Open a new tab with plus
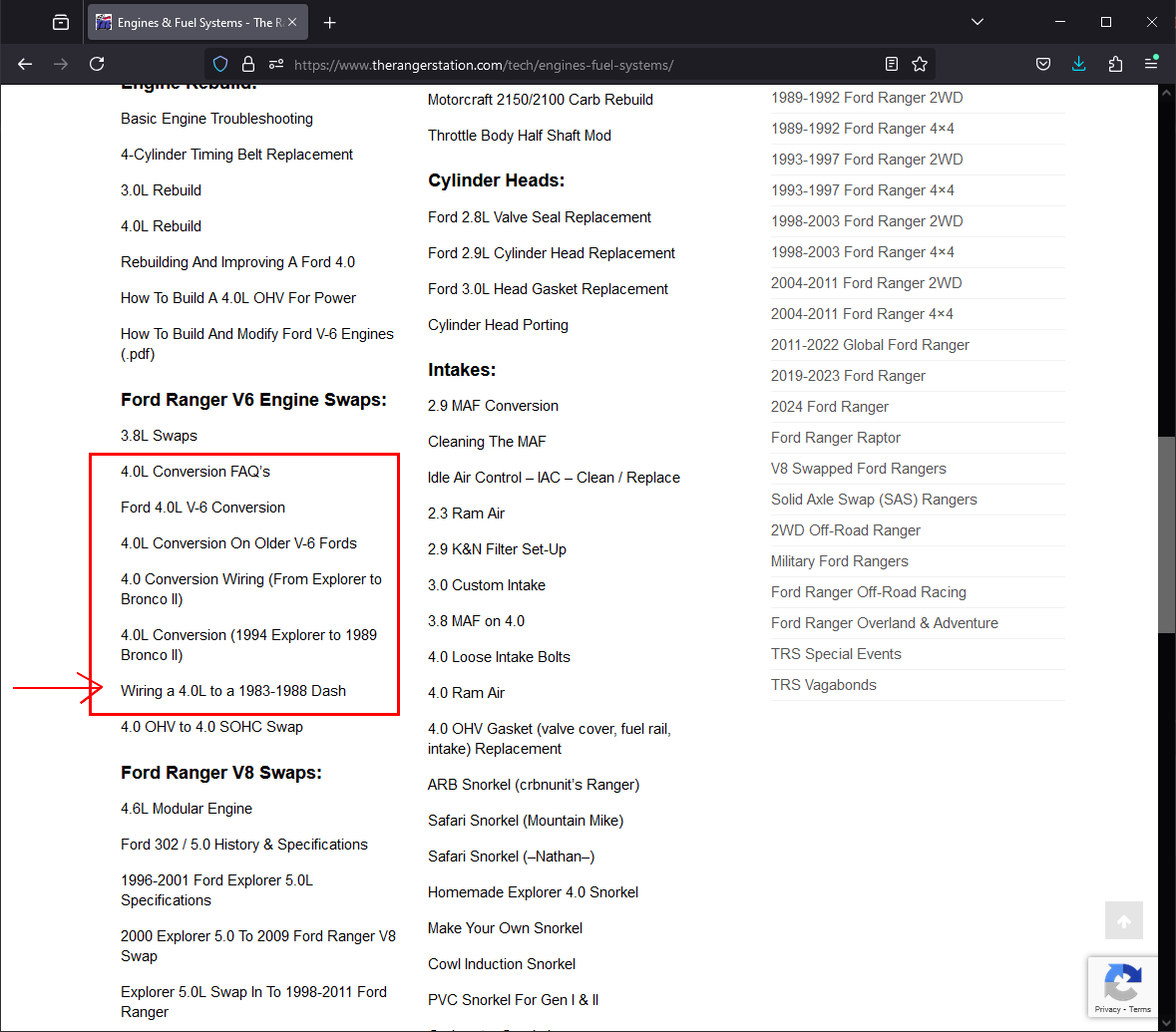1176x1032 pixels. point(330,23)
